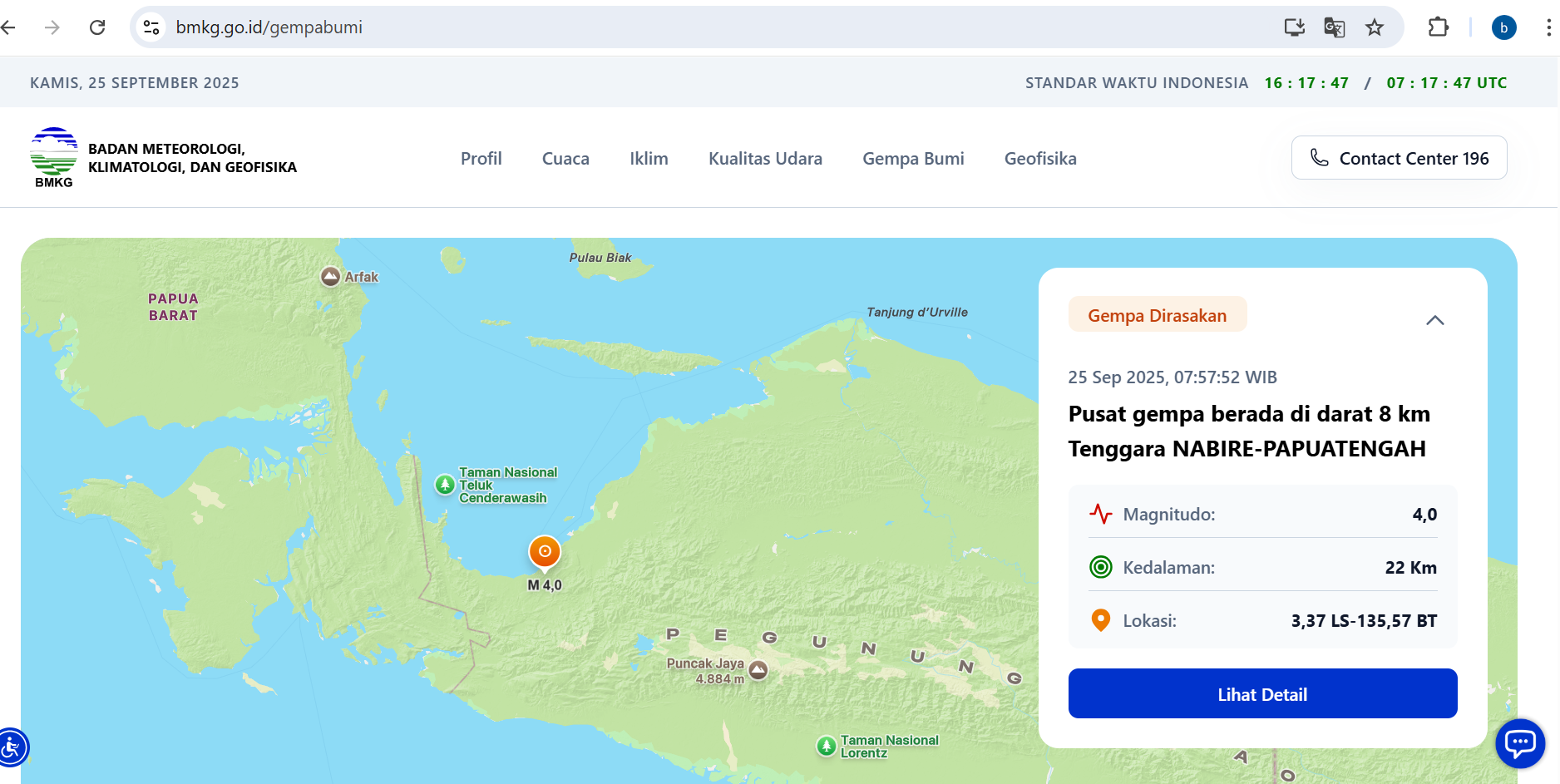Bookmark this page with the star icon
Screen dimensions: 1560x784
[x=1375, y=27]
